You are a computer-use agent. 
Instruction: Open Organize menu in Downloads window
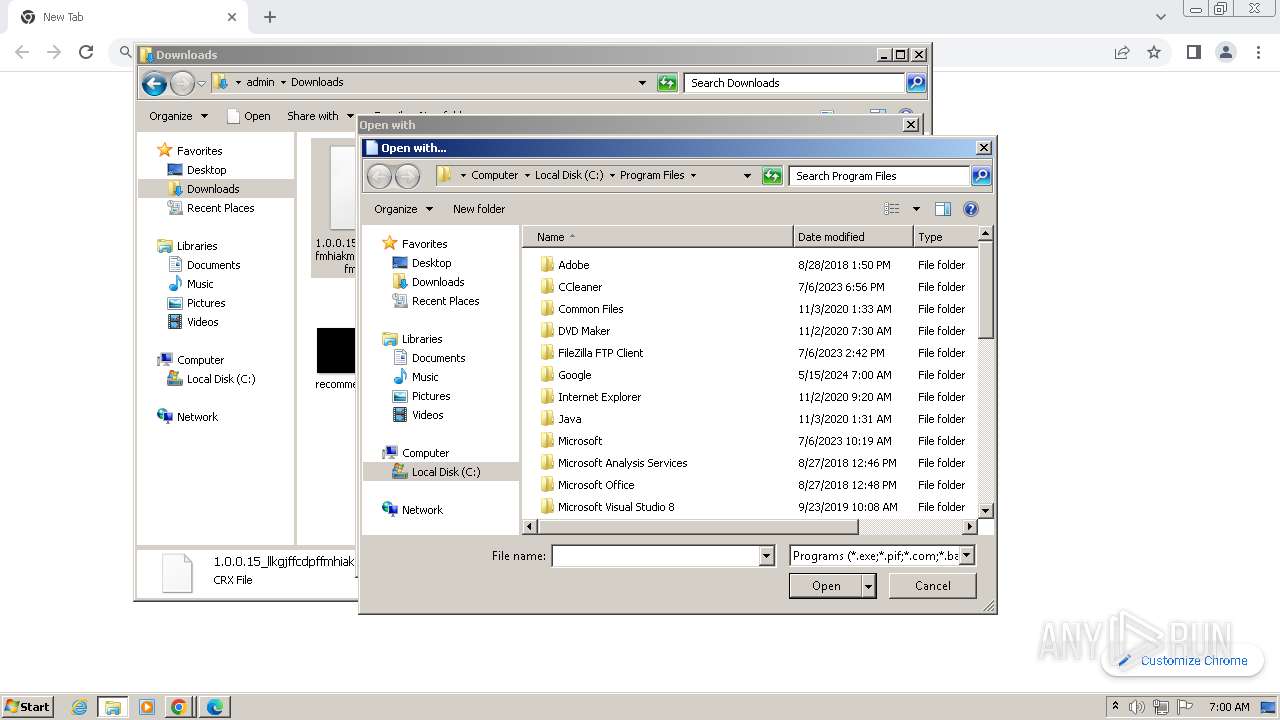pos(178,116)
